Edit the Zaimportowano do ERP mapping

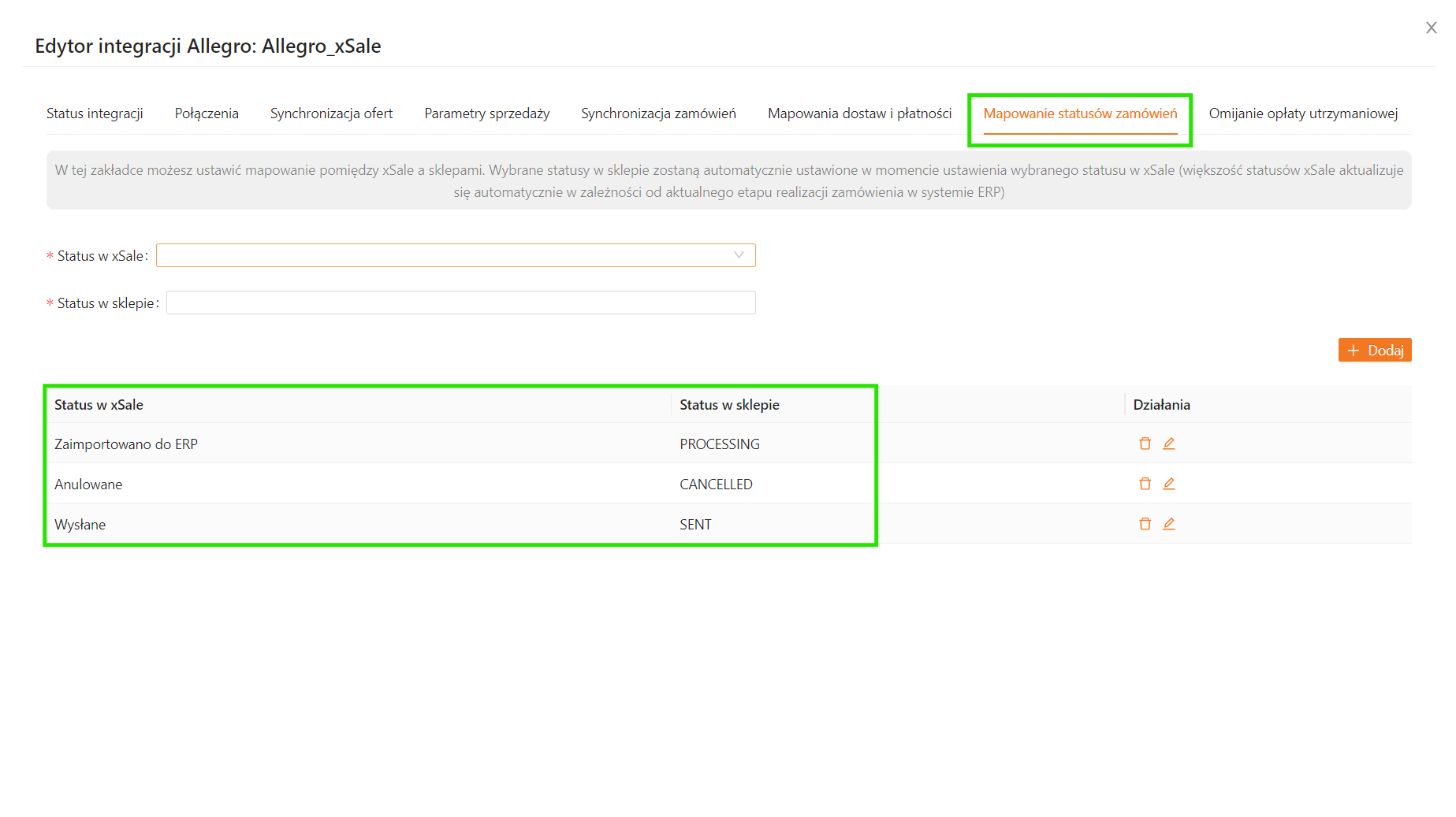1169,444
